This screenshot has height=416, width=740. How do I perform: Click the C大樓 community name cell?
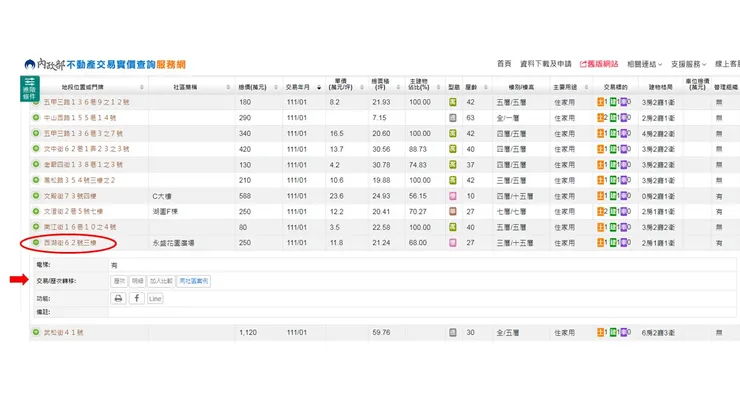click(x=162, y=196)
